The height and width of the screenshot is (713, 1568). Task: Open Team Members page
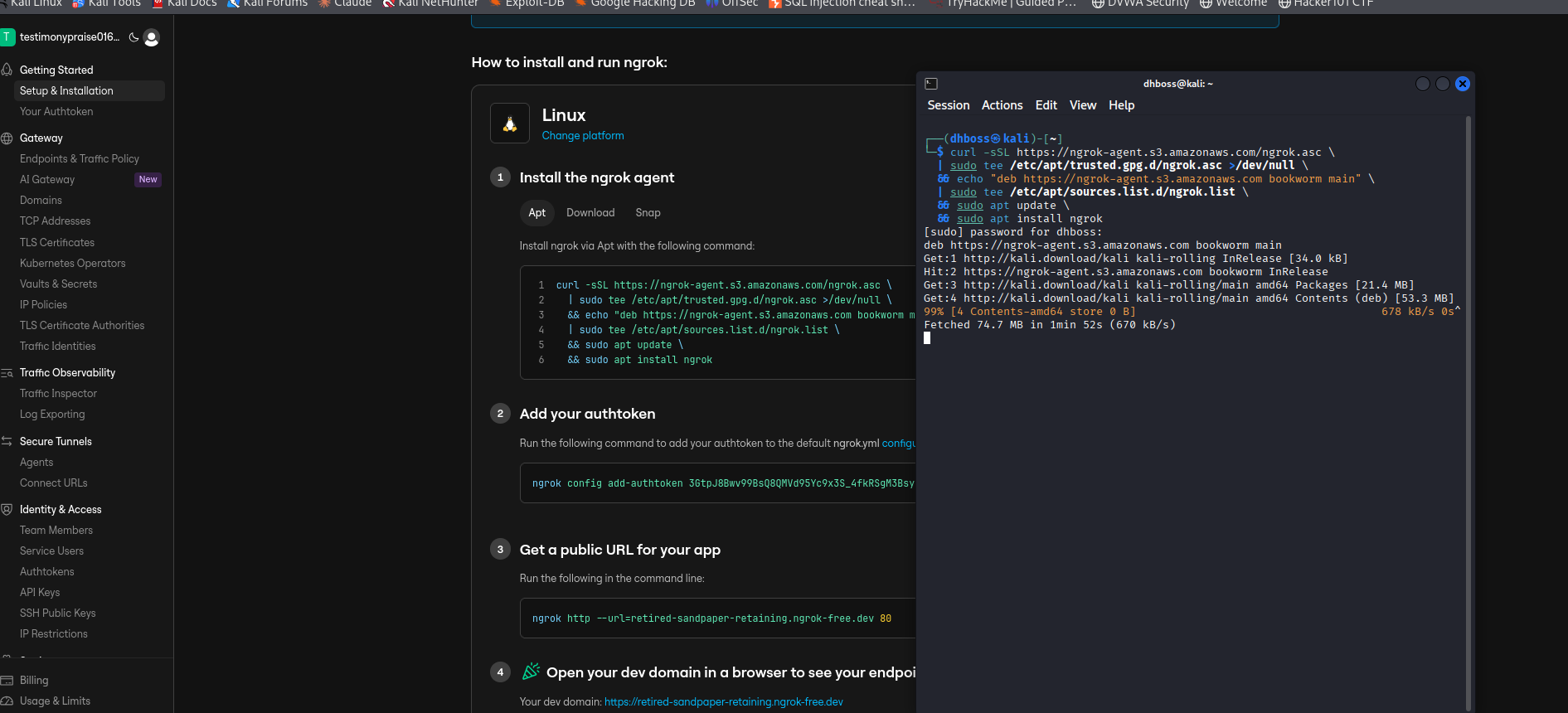(56, 531)
